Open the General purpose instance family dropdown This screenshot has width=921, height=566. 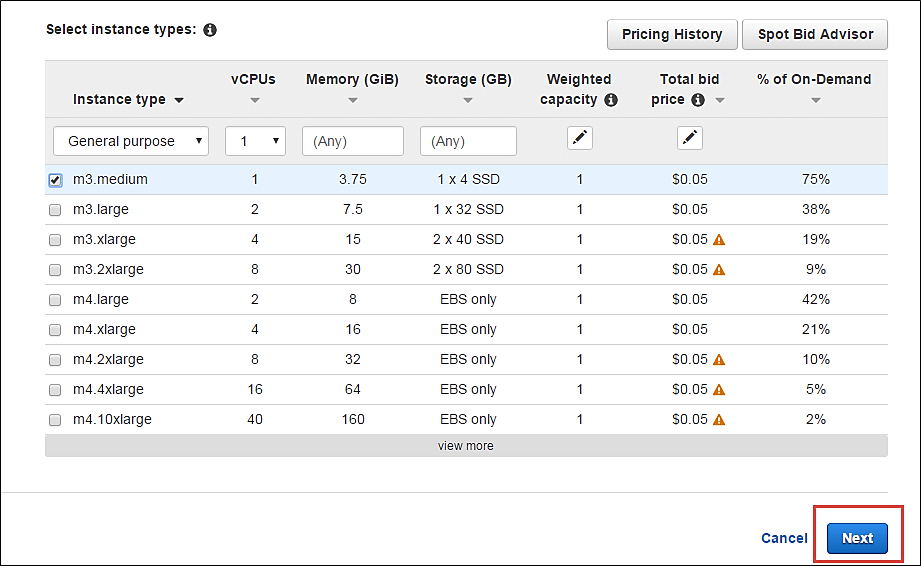click(131, 141)
